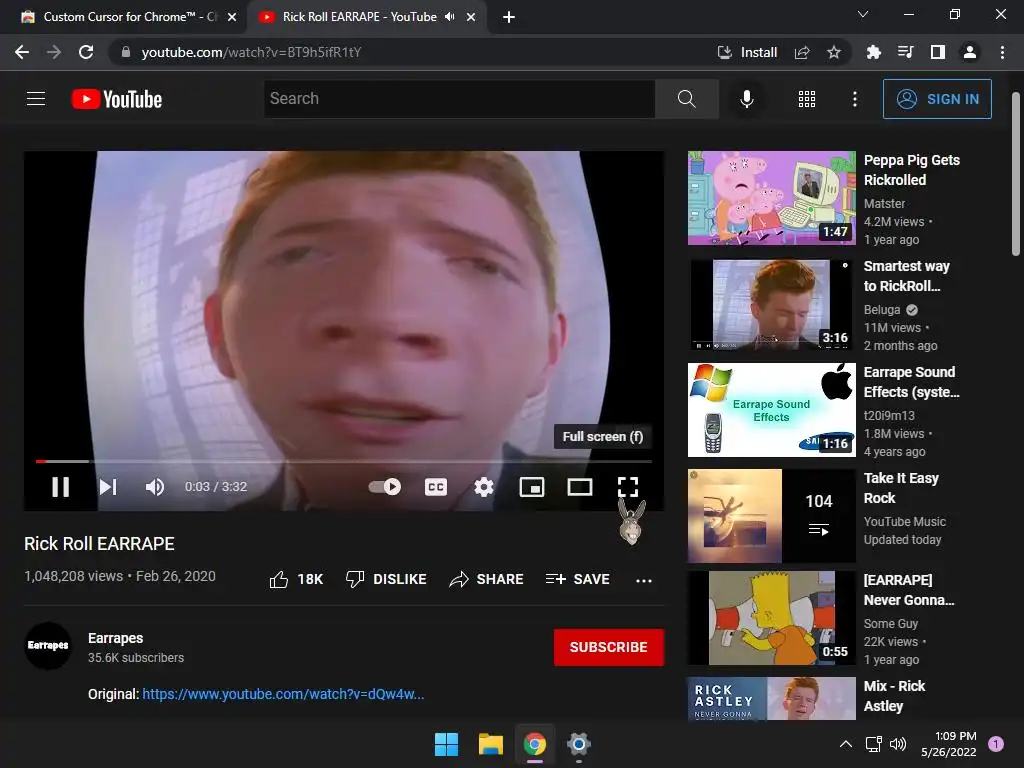The width and height of the screenshot is (1024, 768).
Task: Open video settings gear
Action: coord(483,487)
